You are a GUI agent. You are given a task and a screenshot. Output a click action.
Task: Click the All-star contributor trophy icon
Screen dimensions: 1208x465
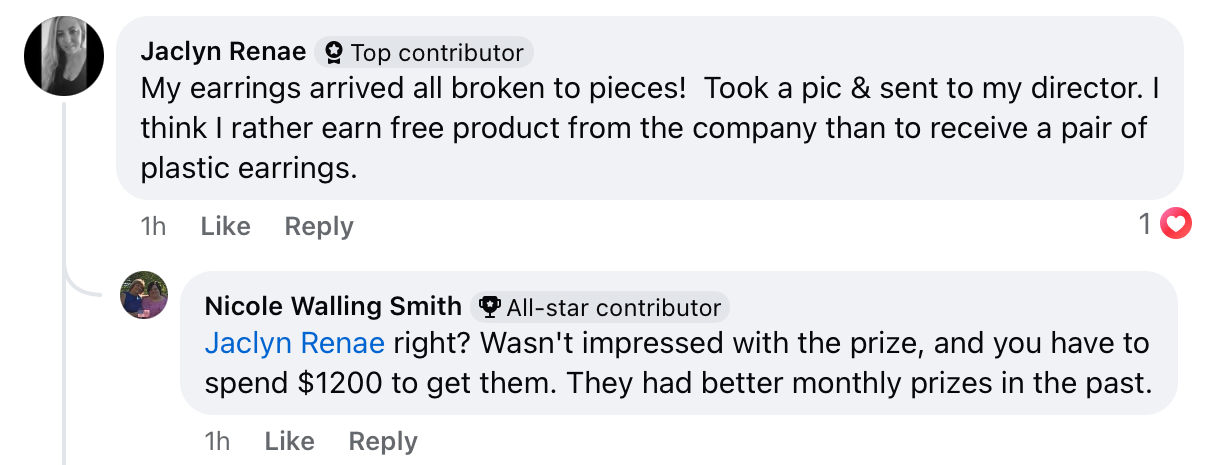(x=490, y=307)
